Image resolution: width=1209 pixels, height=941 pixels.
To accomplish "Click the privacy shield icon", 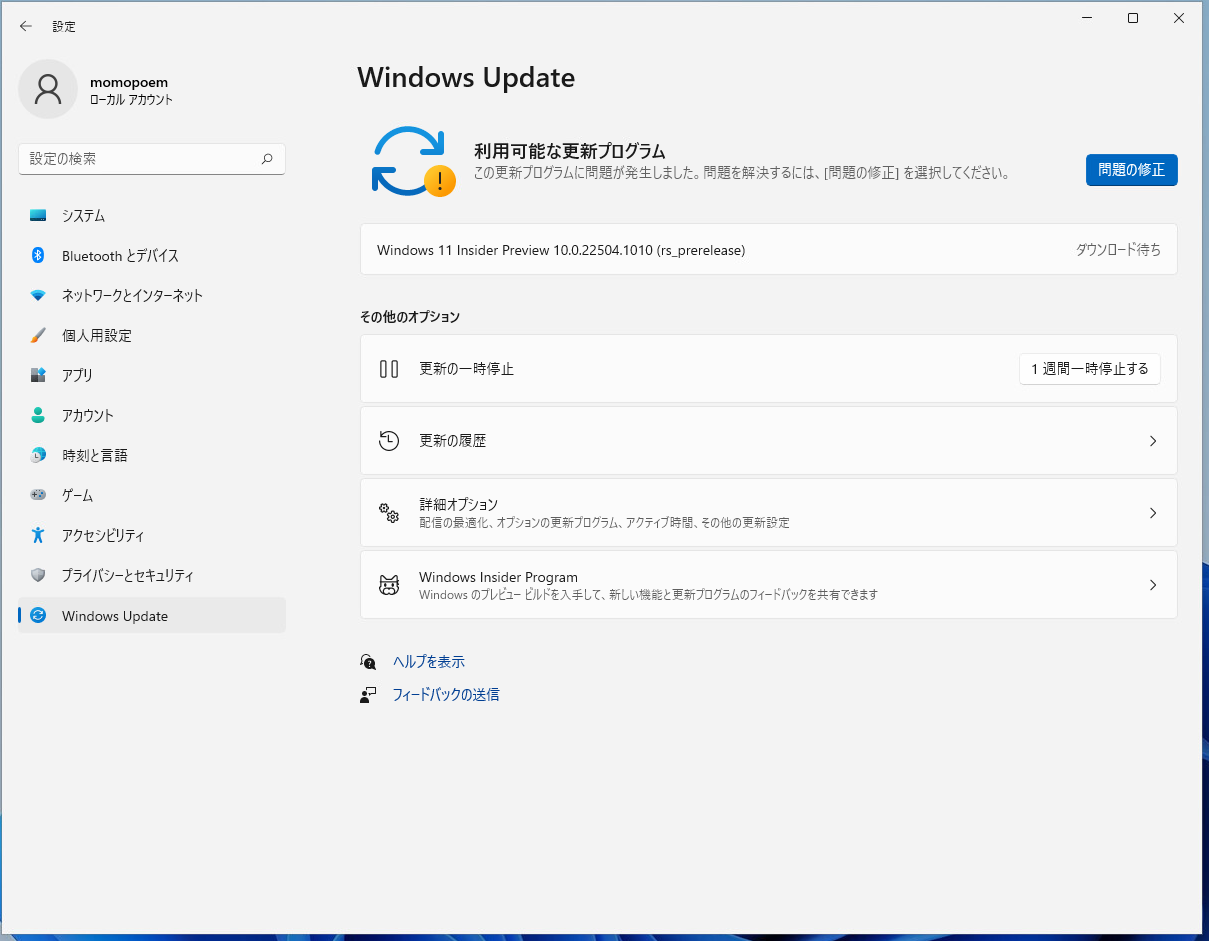I will point(38,575).
